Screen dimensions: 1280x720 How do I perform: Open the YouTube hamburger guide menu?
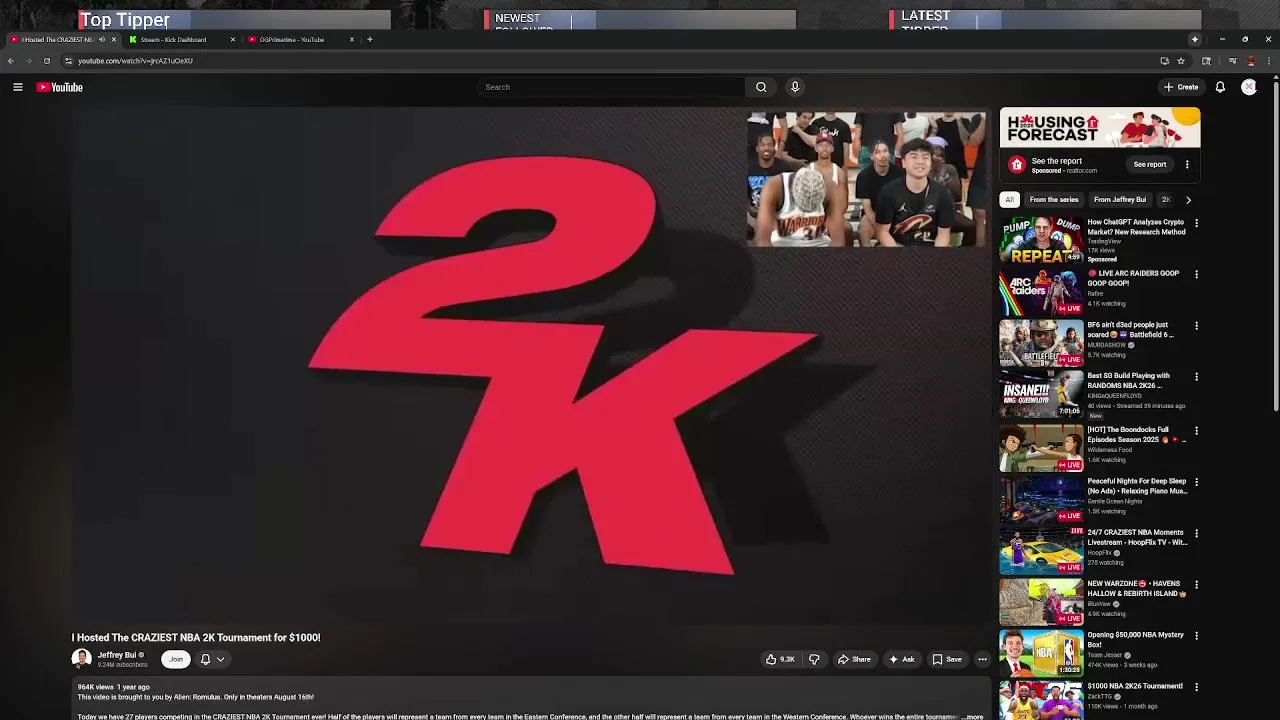[x=18, y=87]
